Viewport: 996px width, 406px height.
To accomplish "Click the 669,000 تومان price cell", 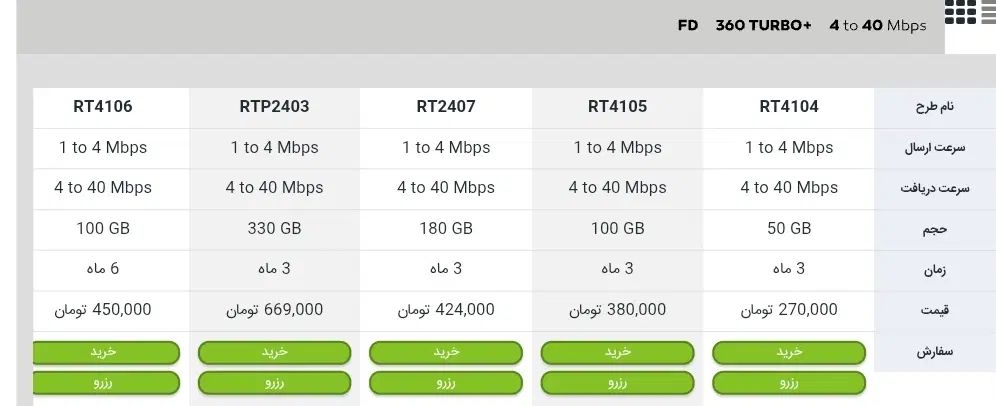I will point(274,311).
